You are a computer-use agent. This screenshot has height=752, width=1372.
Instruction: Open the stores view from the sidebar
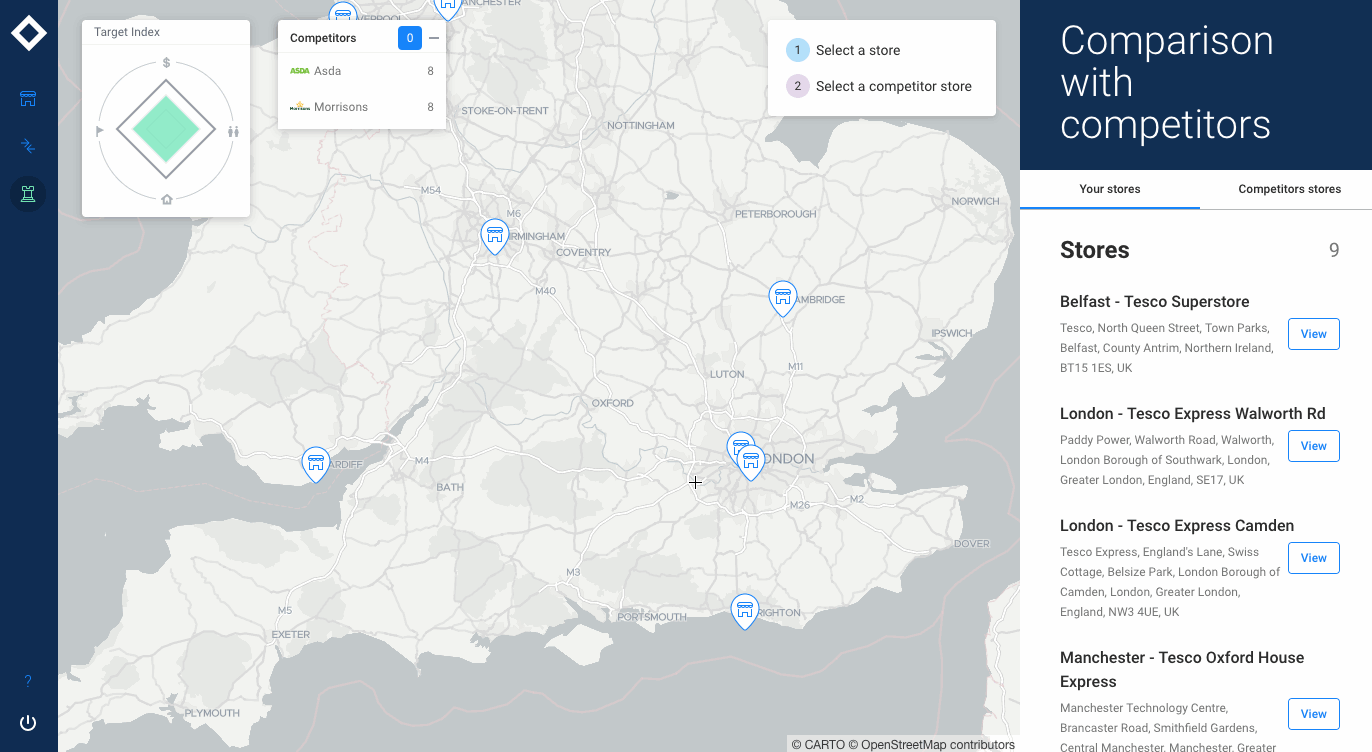(x=28, y=98)
